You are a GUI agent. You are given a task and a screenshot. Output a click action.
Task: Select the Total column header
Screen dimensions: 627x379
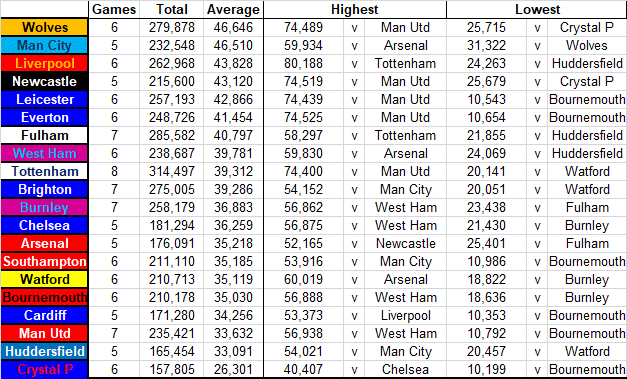point(172,9)
